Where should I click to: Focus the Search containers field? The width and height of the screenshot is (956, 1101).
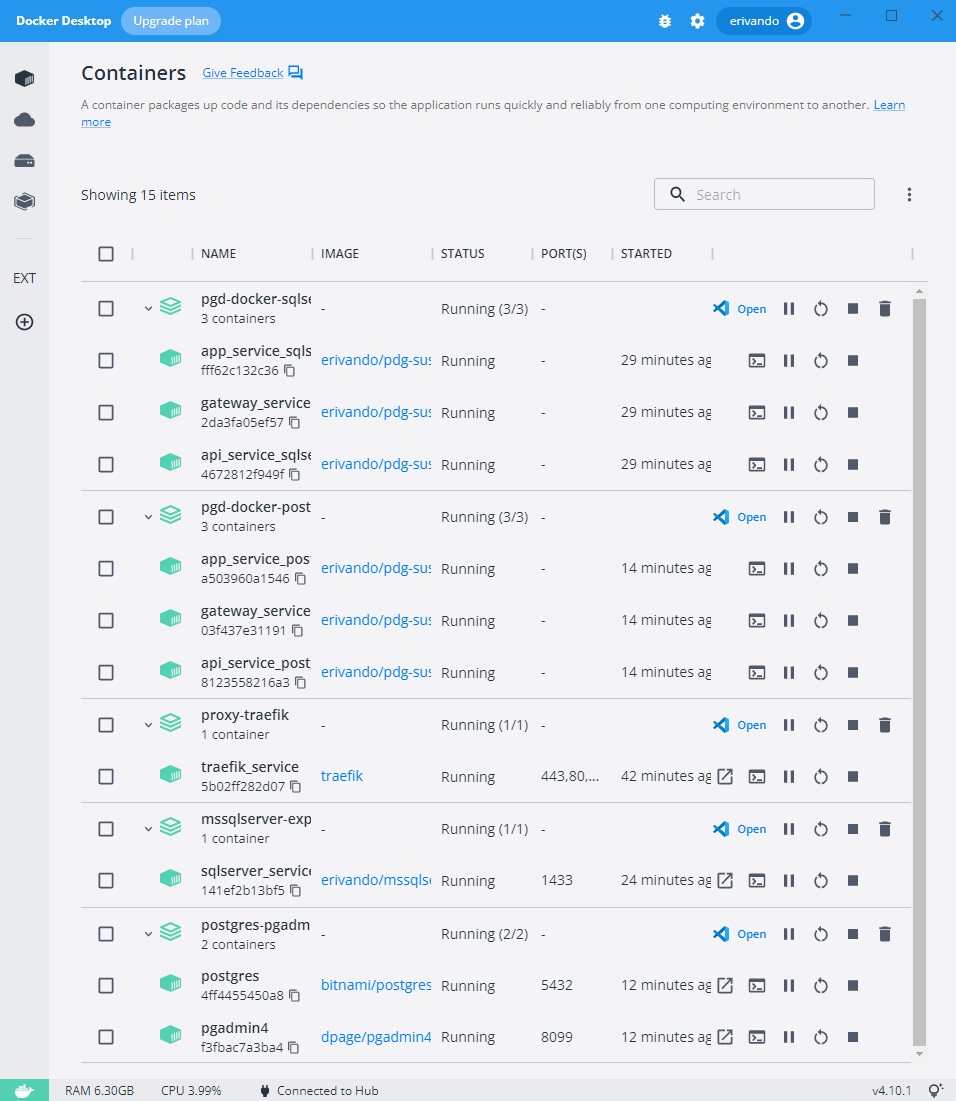764,195
